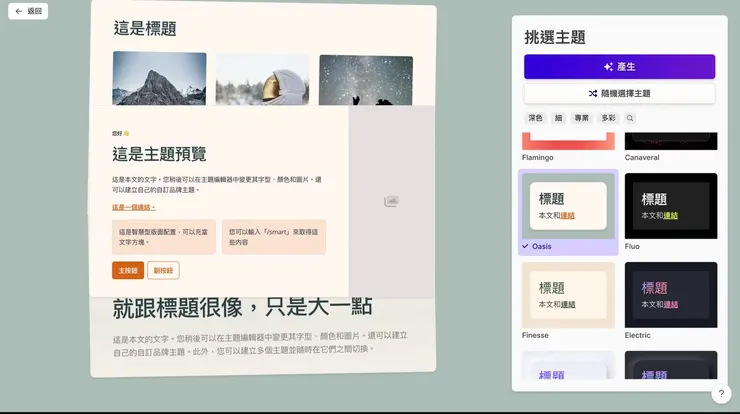Click the 您可以輸入 /smart text box
The image size is (740, 414).
[274, 237]
